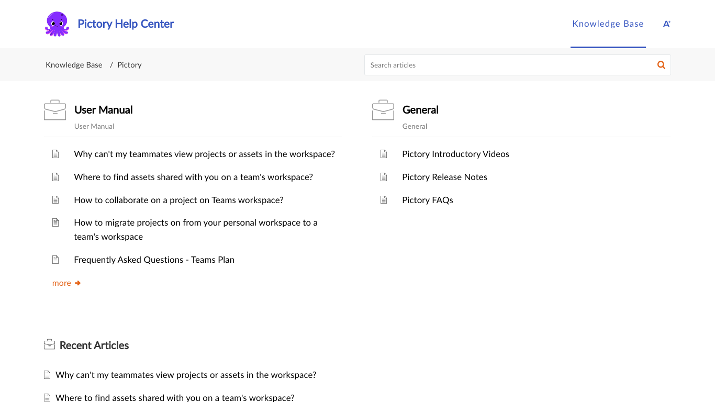Go to Knowledge Base breadcrumb
715x402 pixels.
(x=74, y=65)
